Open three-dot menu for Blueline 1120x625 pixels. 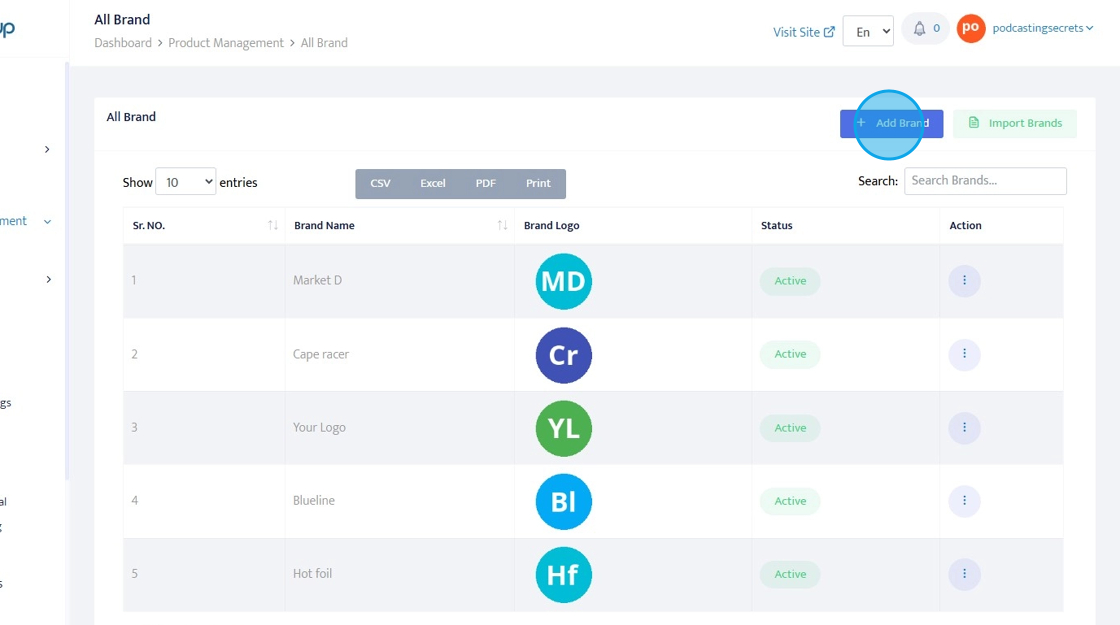coord(964,501)
